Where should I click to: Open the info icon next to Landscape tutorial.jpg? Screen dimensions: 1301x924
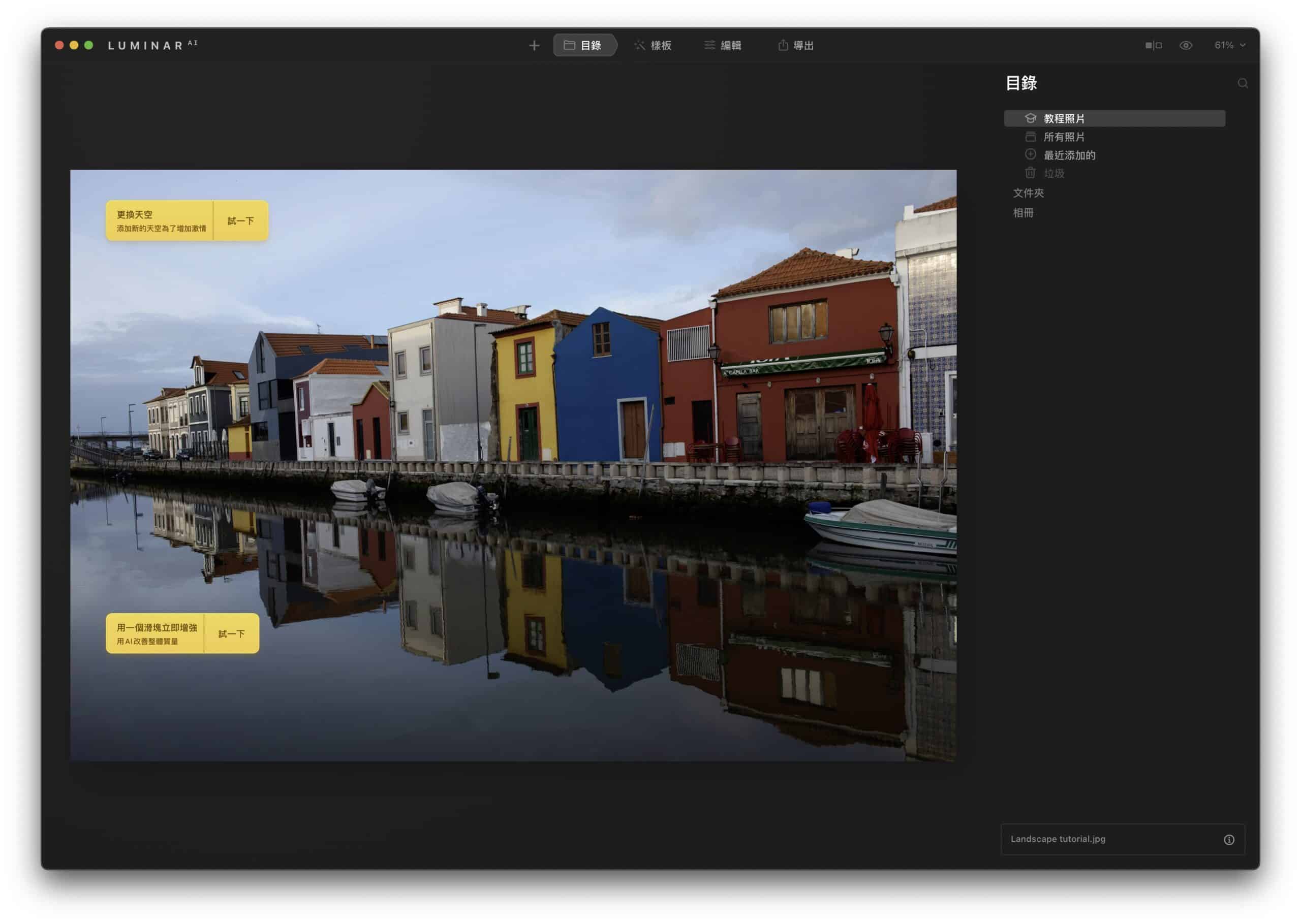pos(1229,839)
